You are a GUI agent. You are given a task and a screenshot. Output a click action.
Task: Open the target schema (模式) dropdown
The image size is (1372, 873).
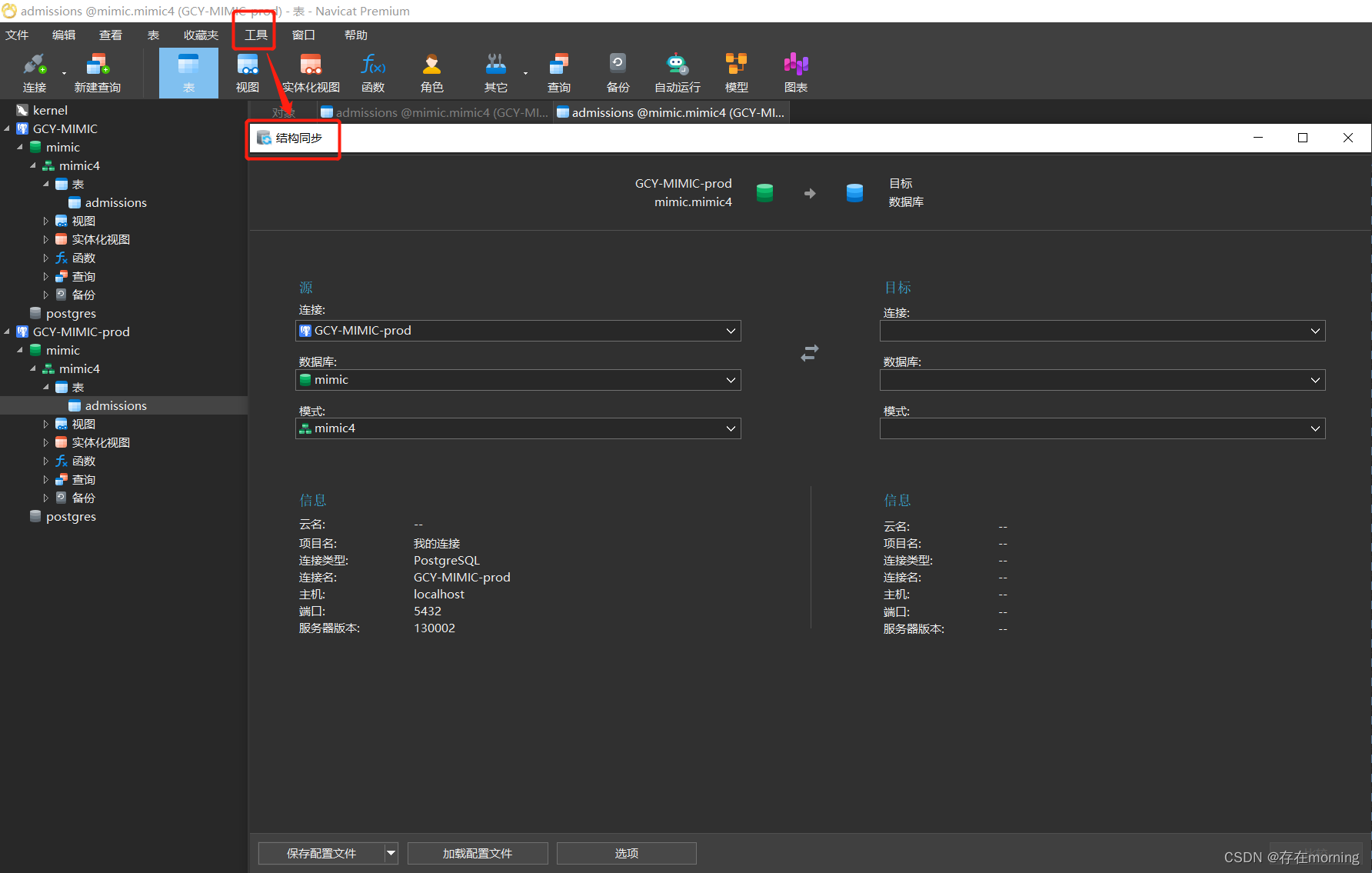click(1102, 428)
